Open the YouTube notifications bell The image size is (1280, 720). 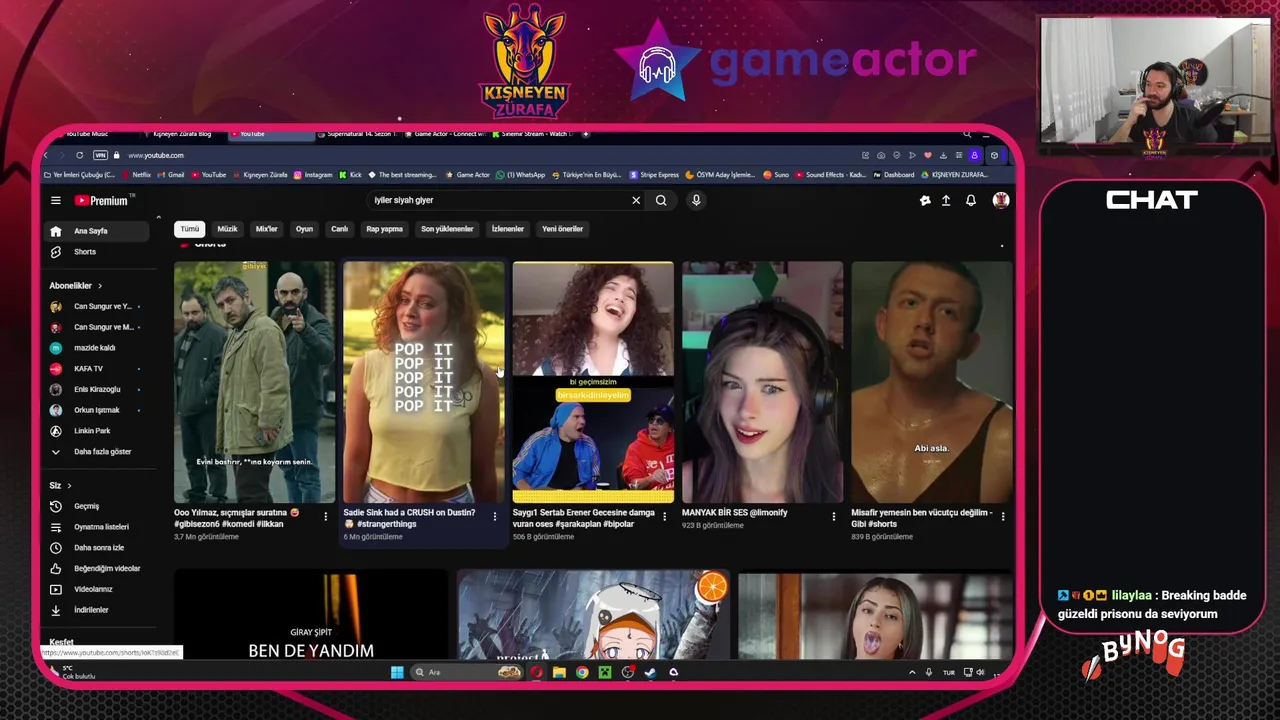pyautogui.click(x=970, y=200)
